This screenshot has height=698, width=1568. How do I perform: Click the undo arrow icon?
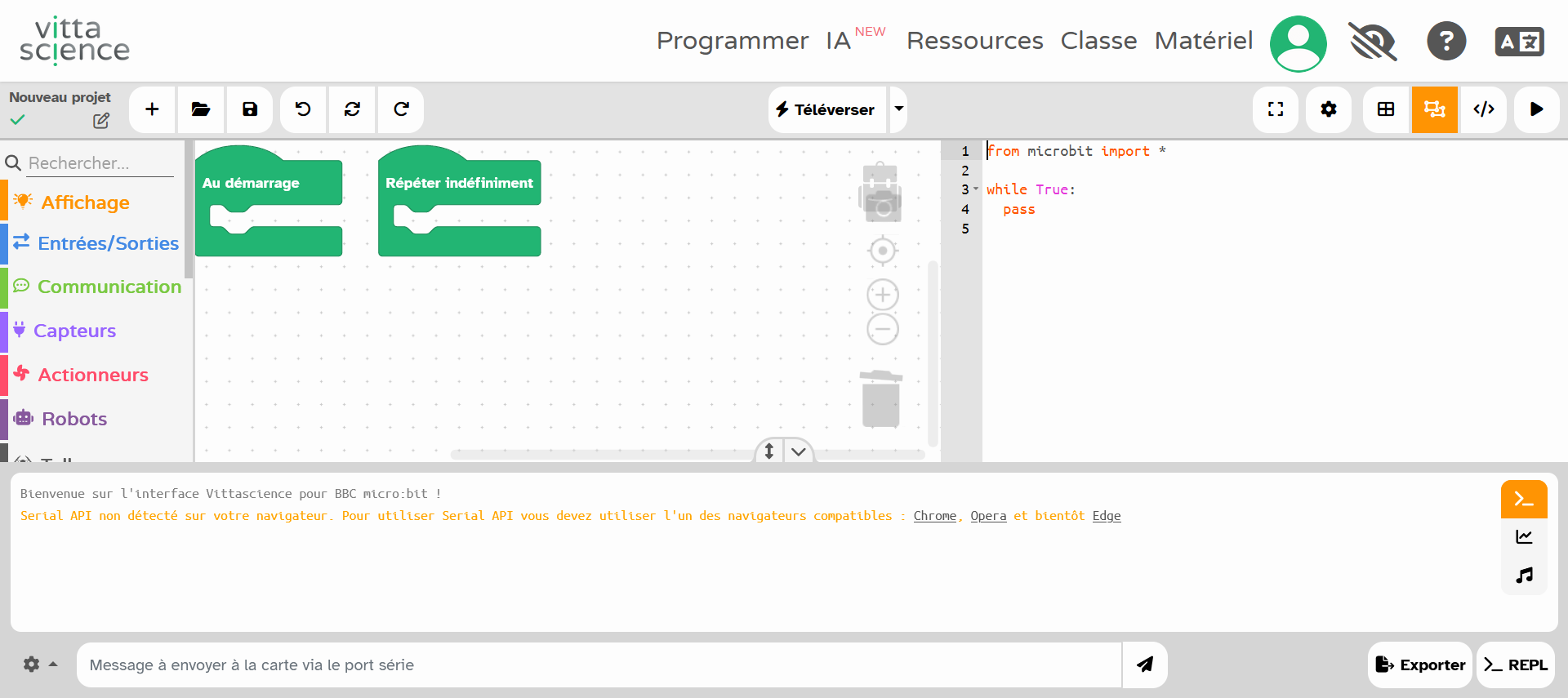[x=303, y=109]
